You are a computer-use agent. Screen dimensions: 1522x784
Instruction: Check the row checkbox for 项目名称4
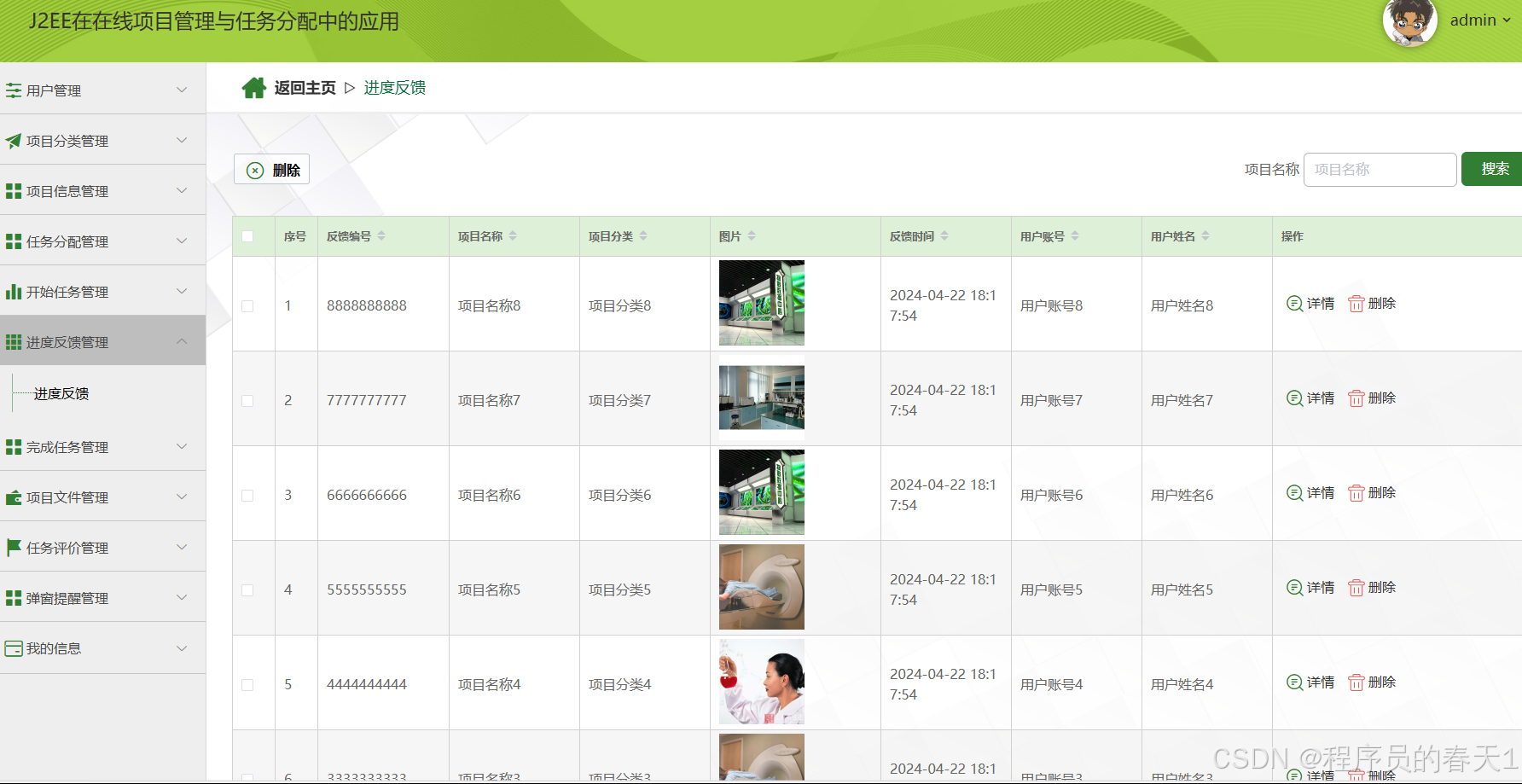247,685
